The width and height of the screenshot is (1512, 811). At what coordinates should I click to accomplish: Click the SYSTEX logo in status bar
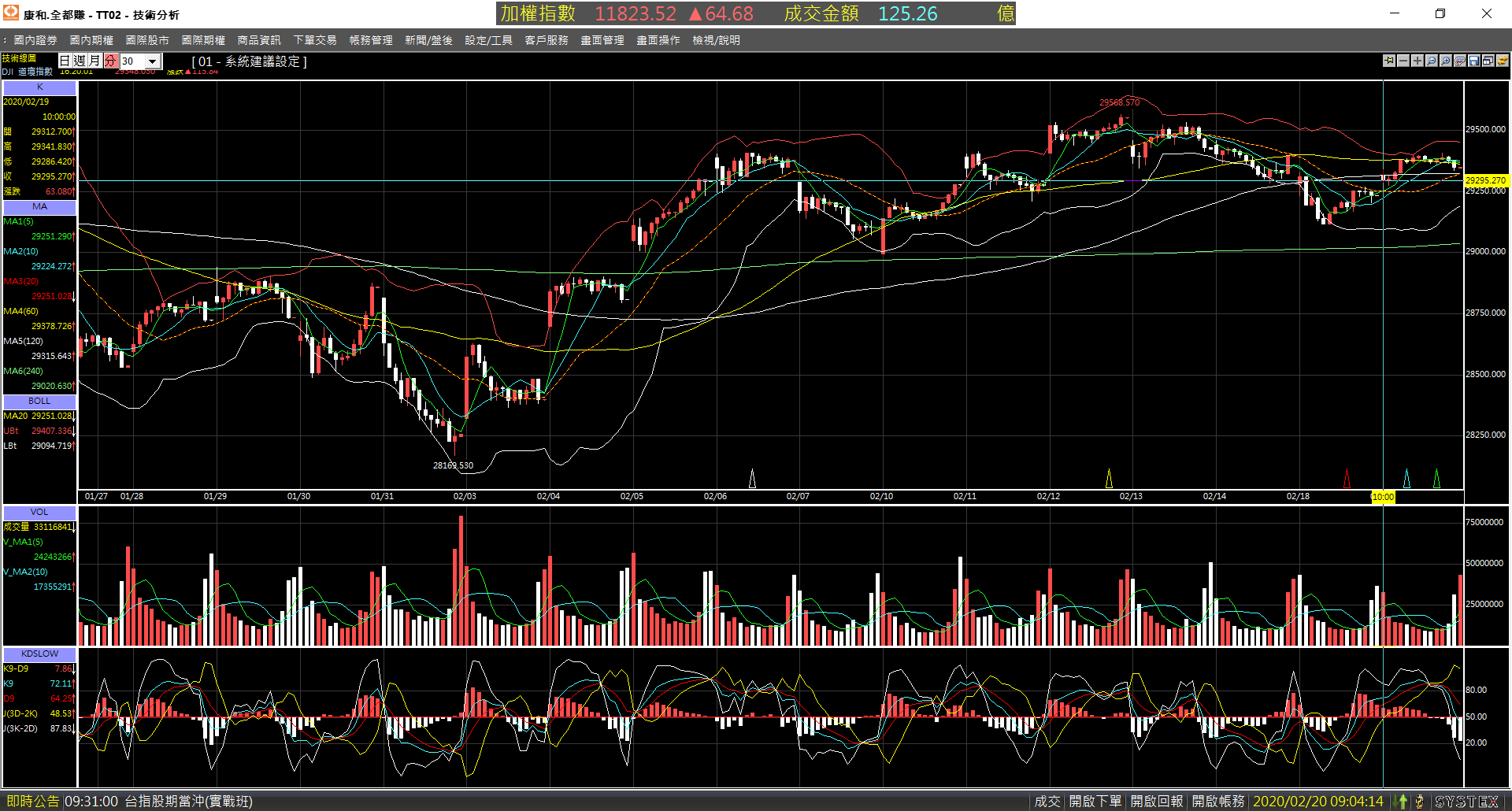[1467, 802]
